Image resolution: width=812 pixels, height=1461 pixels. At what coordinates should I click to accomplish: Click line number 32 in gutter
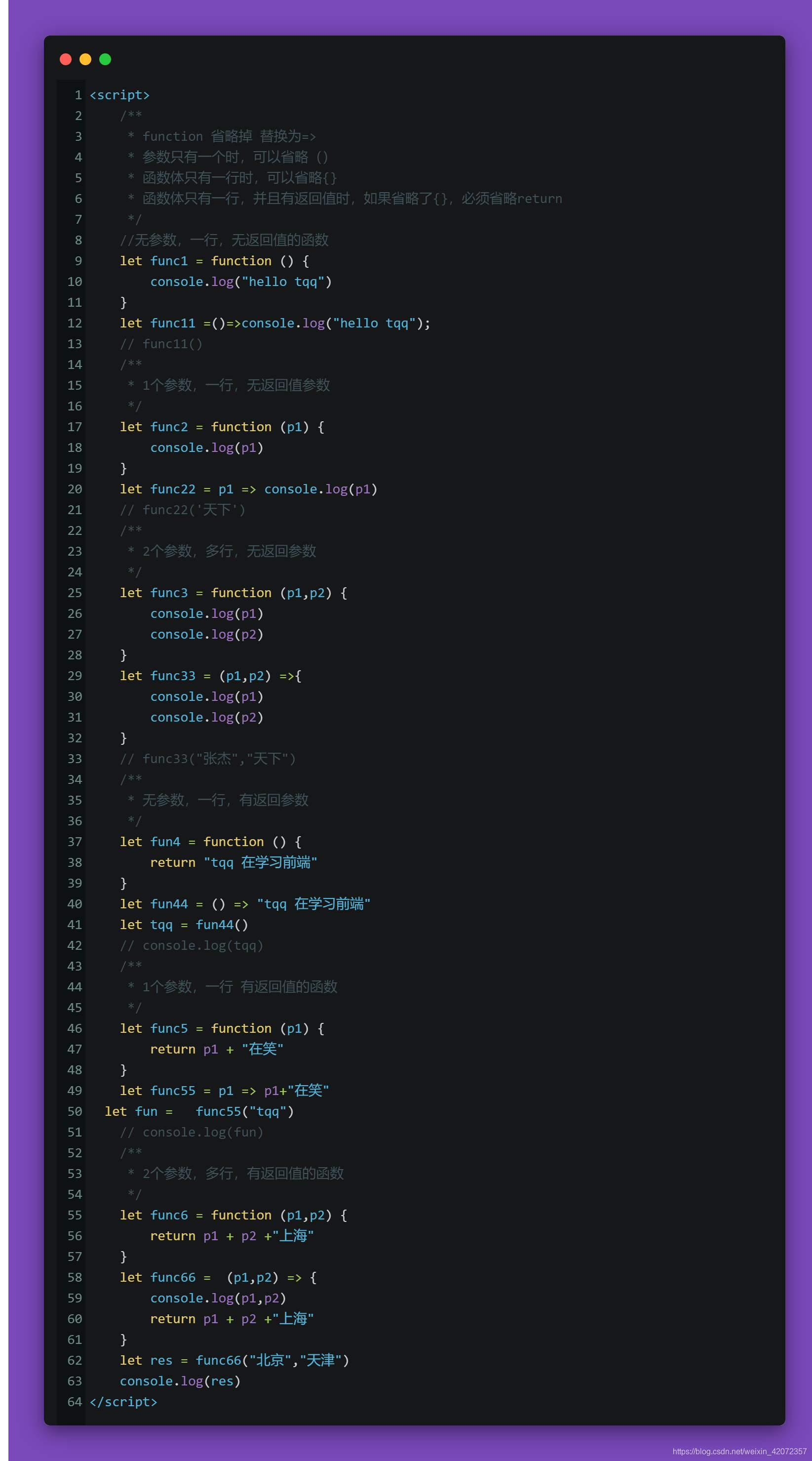(x=75, y=738)
